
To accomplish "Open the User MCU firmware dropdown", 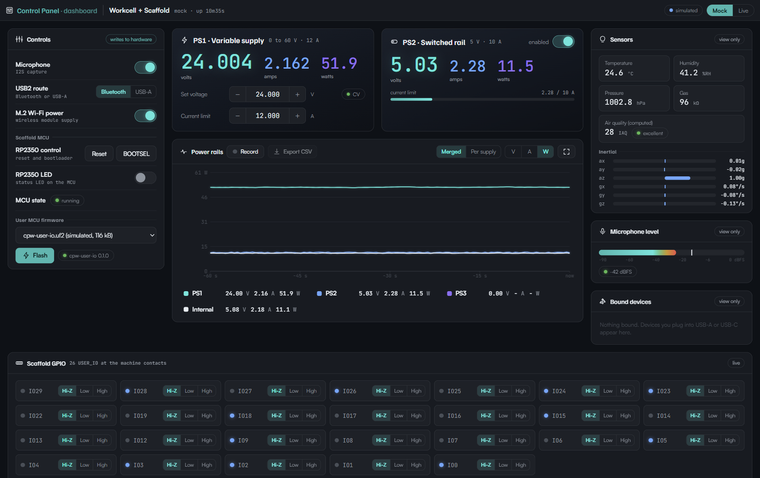I will (86, 235).
